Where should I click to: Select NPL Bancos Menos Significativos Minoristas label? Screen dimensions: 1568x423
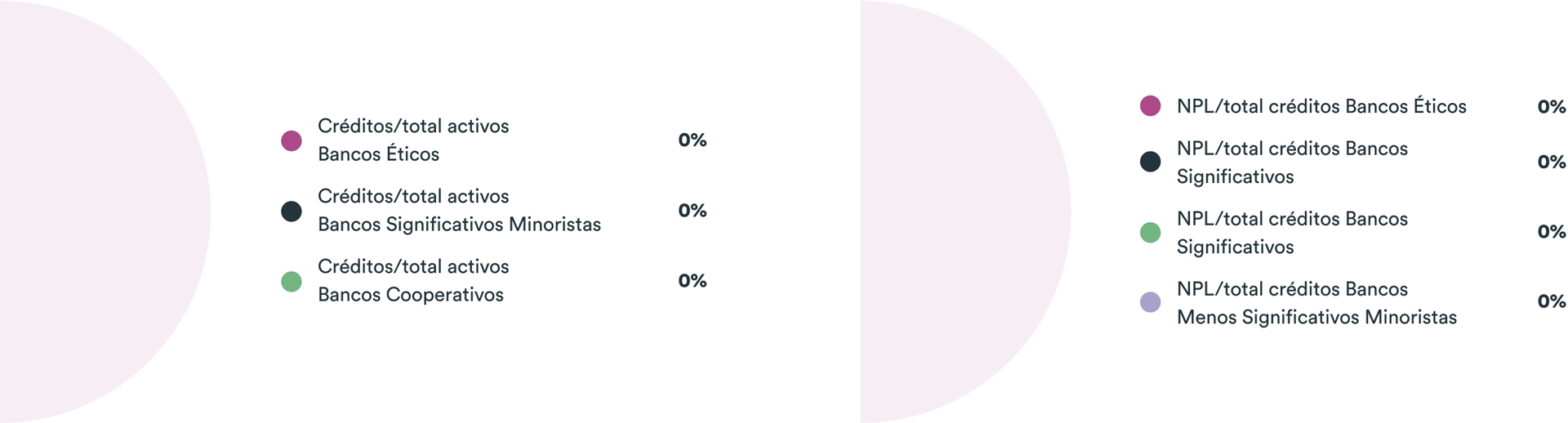coord(1316,303)
